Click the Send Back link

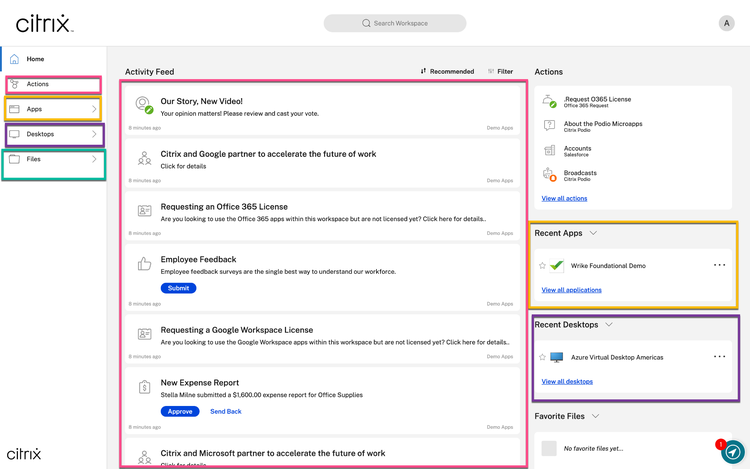pos(226,411)
